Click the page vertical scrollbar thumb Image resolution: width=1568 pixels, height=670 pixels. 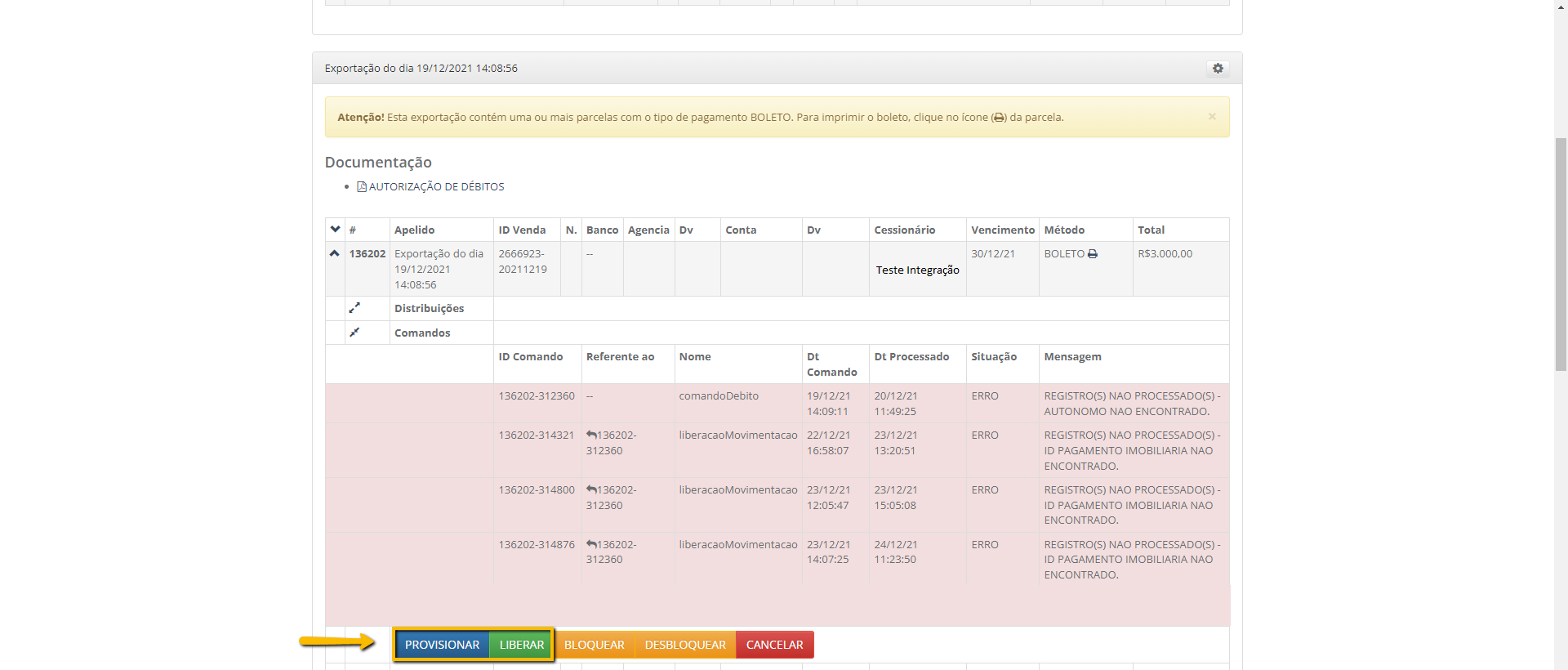pos(1561,253)
